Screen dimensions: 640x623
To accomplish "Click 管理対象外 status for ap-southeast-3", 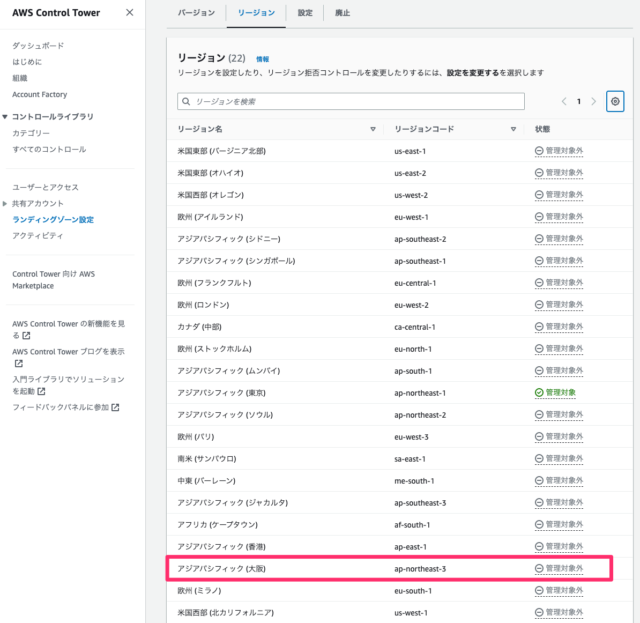I will pyautogui.click(x=559, y=503).
